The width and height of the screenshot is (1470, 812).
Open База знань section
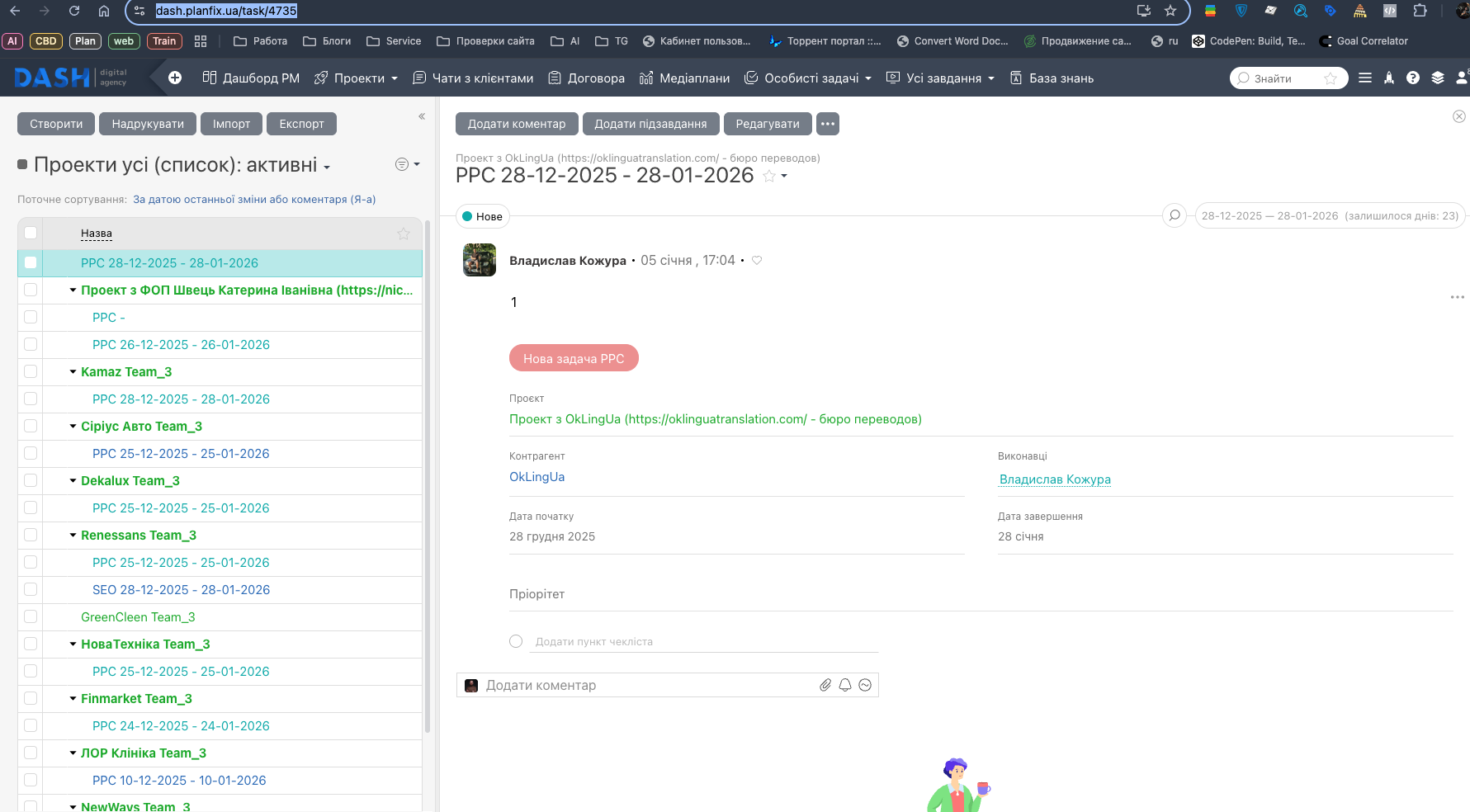1052,78
